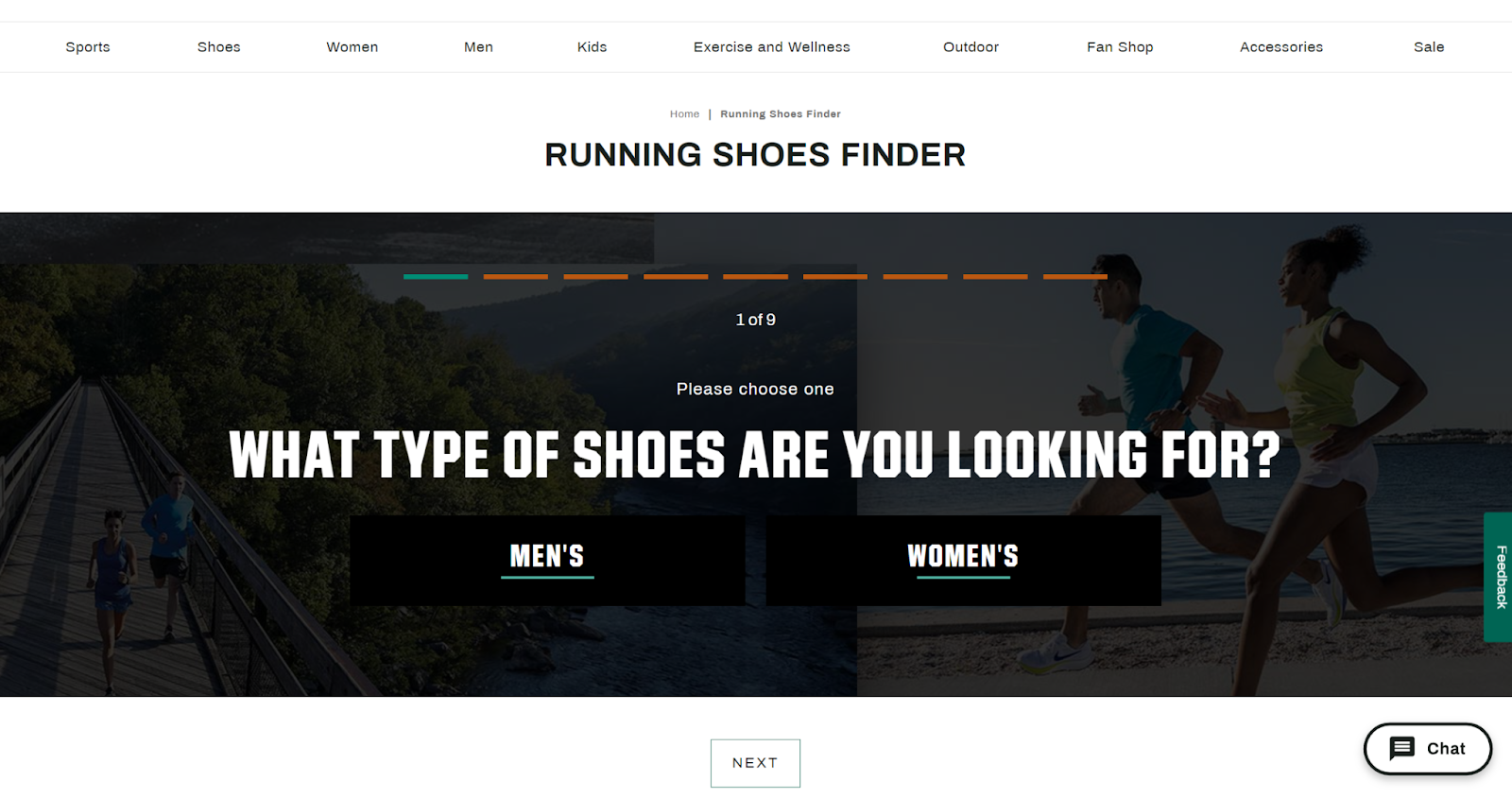Open the Accessories menu
The height and width of the screenshot is (799, 1512).
pyautogui.click(x=1281, y=47)
